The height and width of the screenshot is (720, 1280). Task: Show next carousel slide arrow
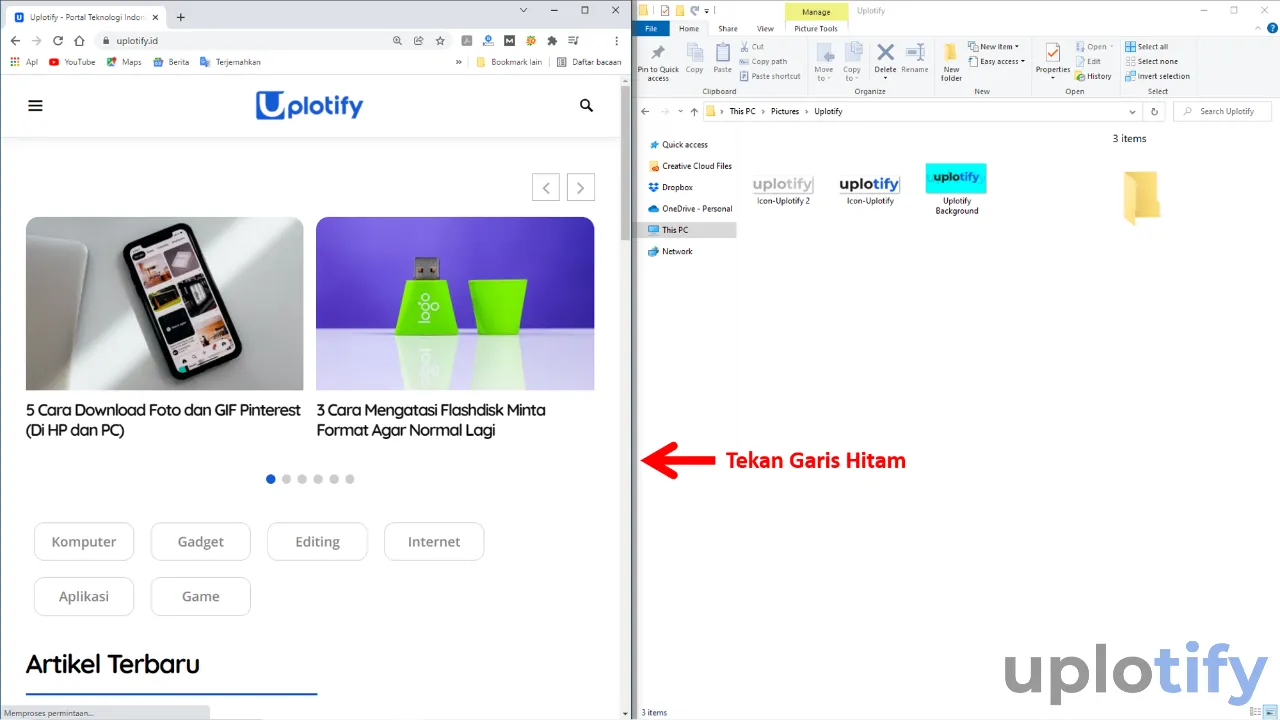tap(581, 187)
